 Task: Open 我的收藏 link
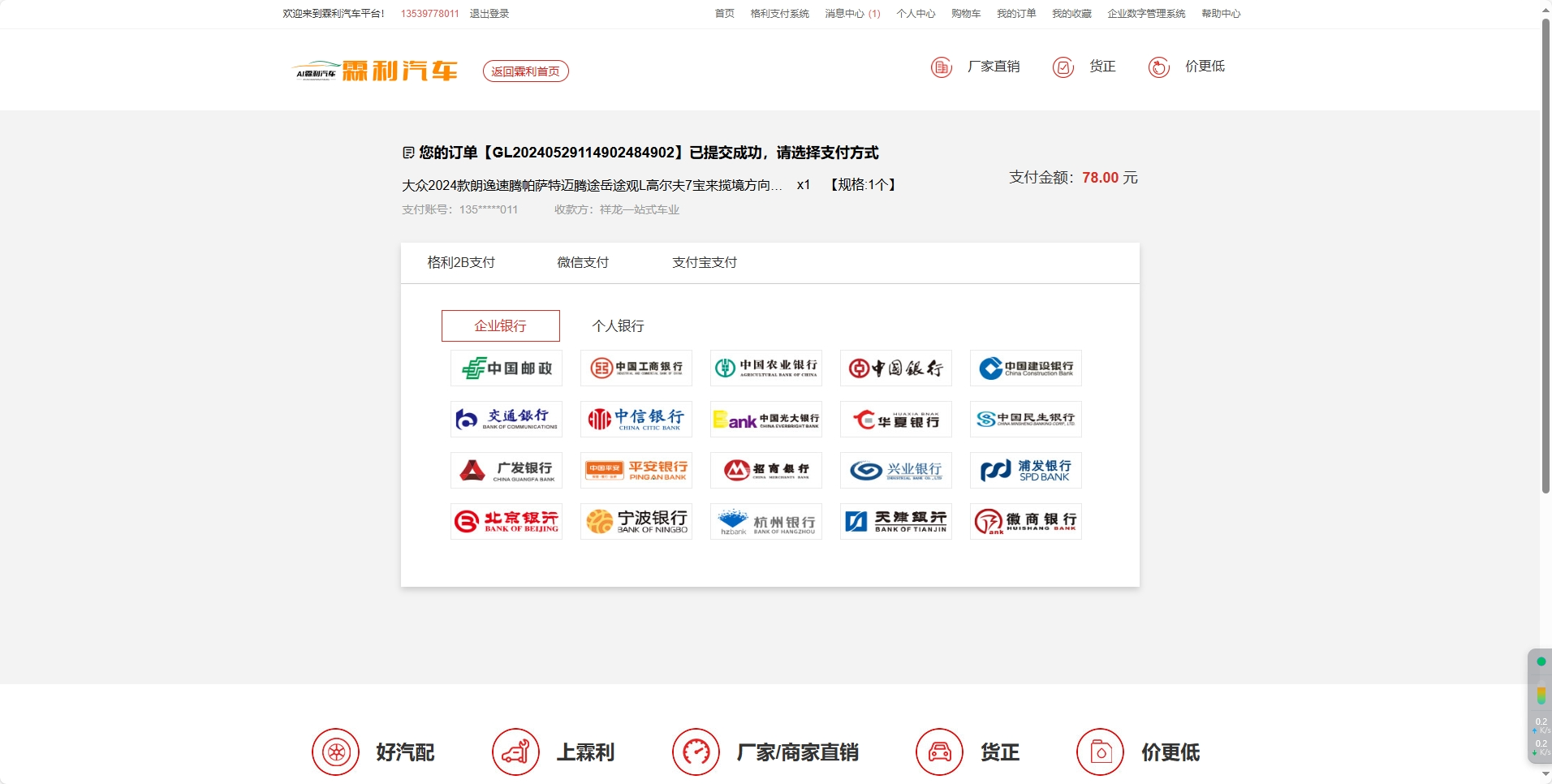pos(1071,14)
